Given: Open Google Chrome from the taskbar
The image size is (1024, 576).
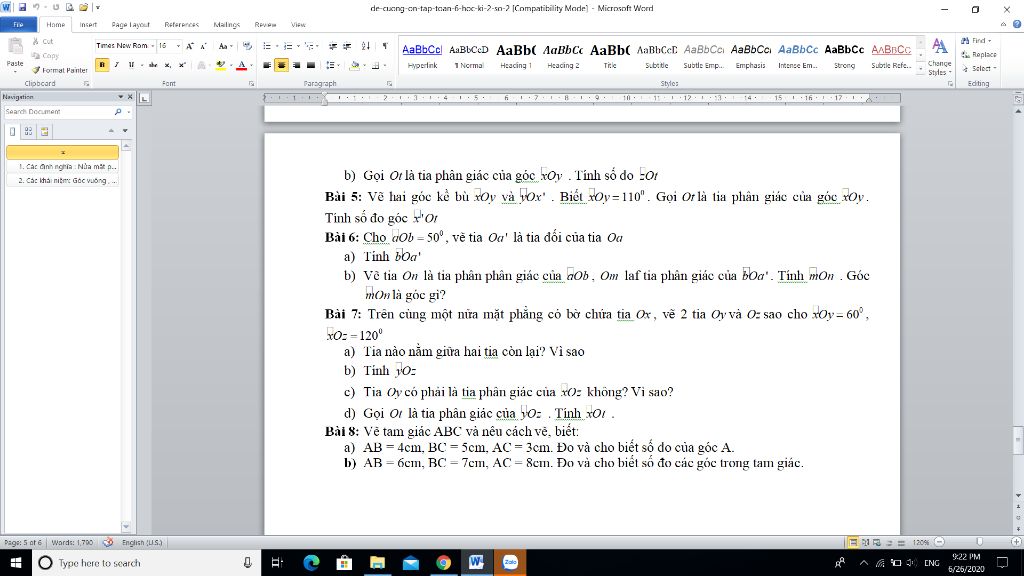Looking at the screenshot, I should pos(443,562).
